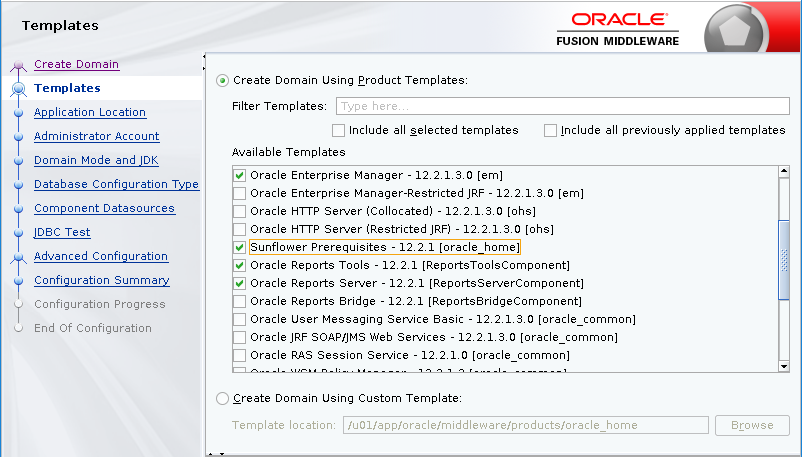Click the Browse button
The height and width of the screenshot is (457, 802).
click(751, 425)
